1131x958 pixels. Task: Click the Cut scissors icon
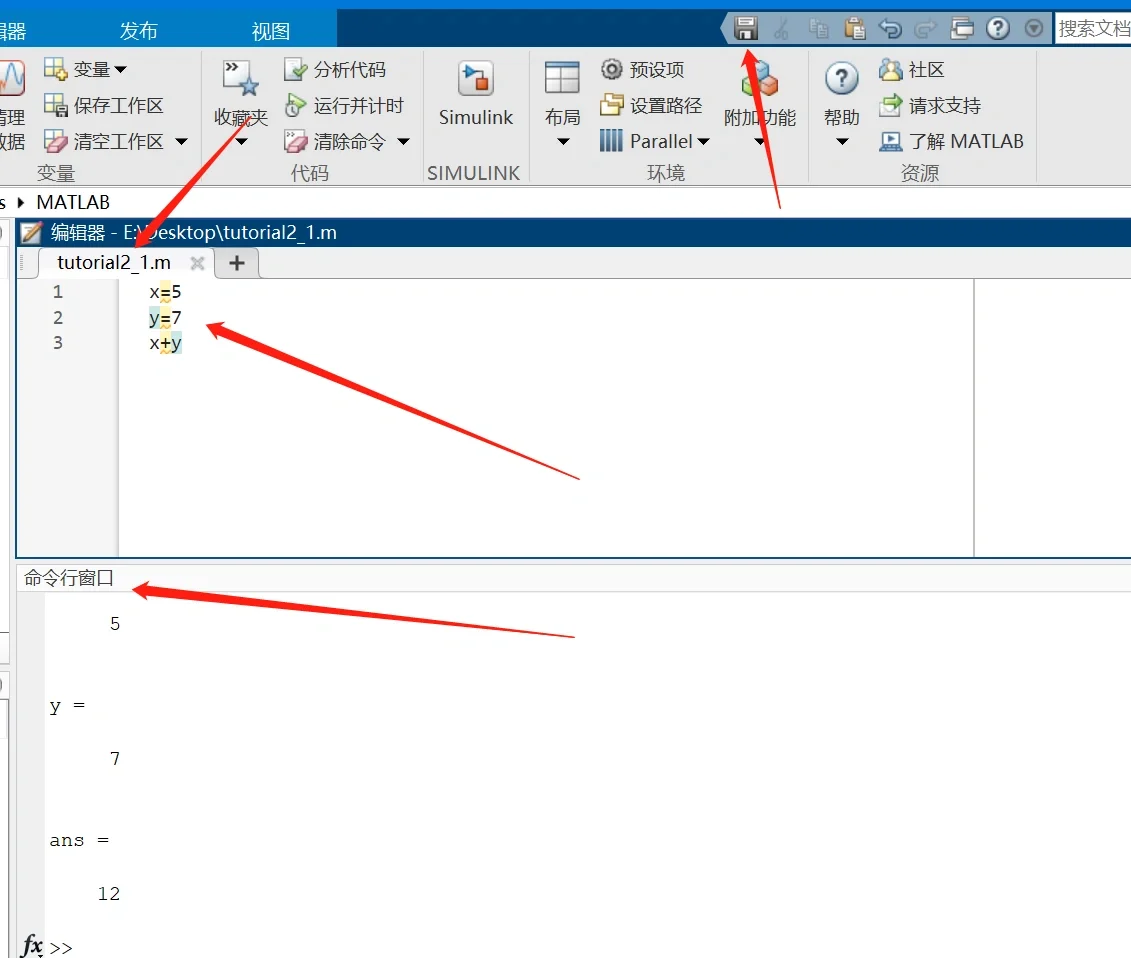tap(781, 29)
